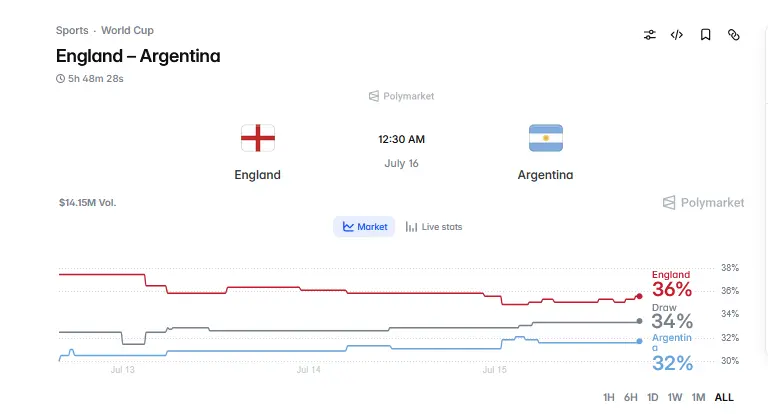Open the World Cup breadcrumb link
Screen dimensions: 768x414
point(127,30)
